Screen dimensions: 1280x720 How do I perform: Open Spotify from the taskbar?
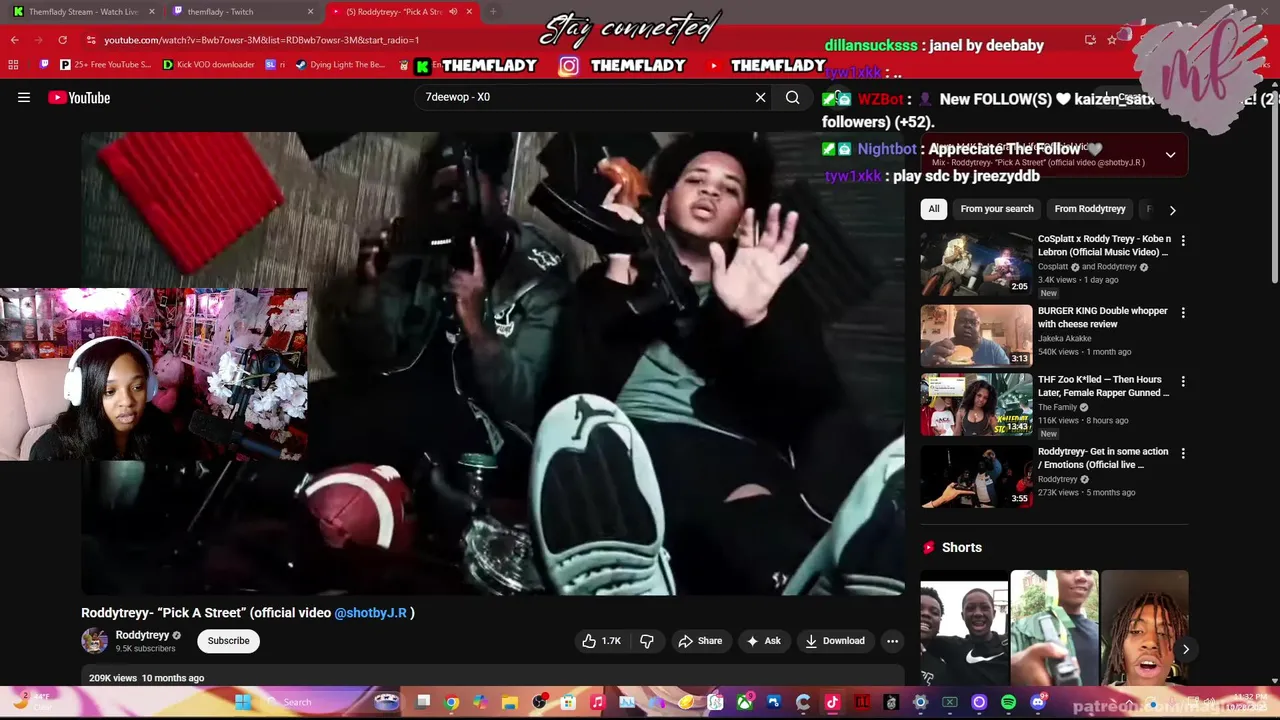click(x=1008, y=702)
